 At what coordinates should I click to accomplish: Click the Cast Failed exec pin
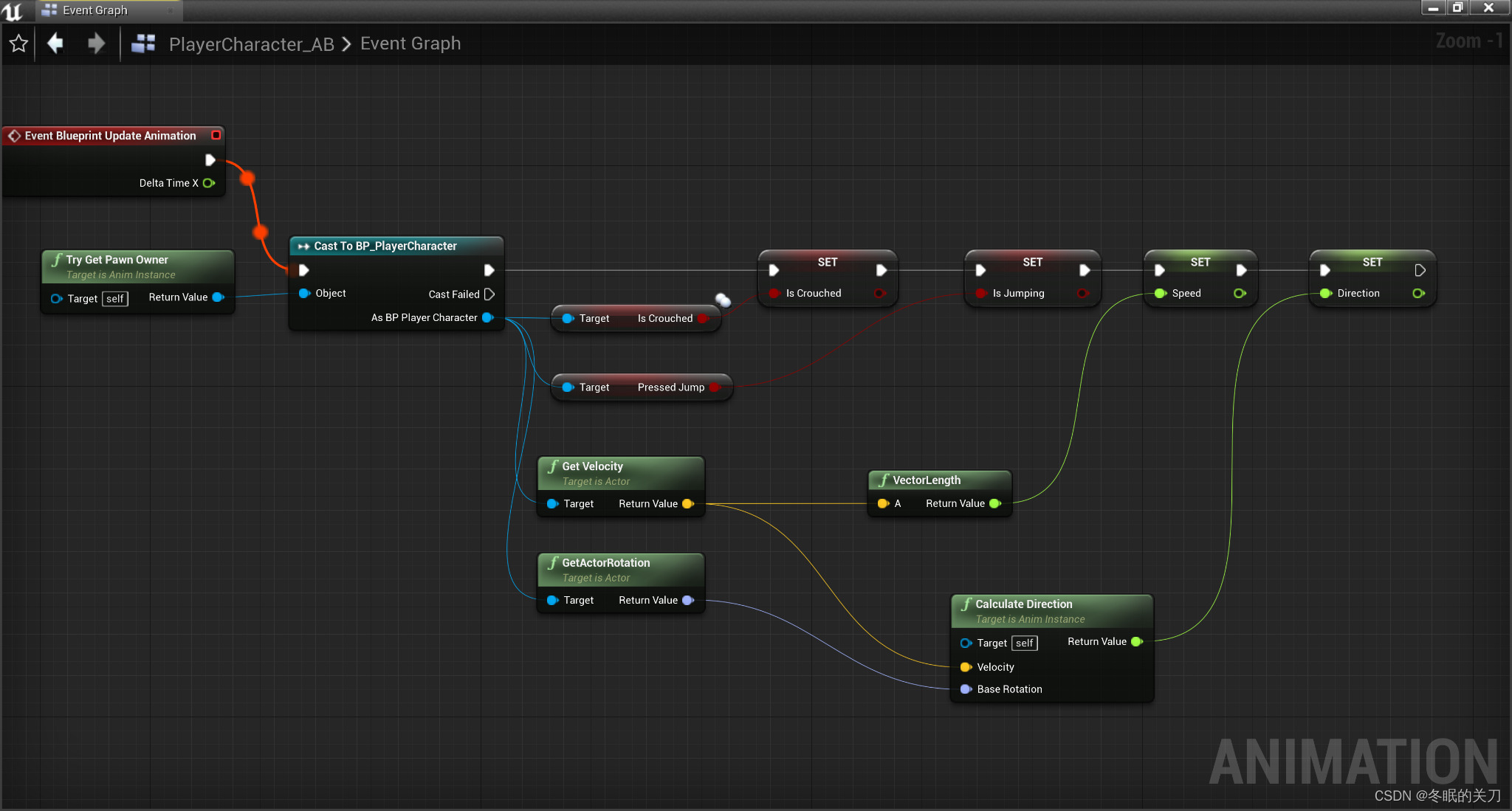[x=489, y=294]
